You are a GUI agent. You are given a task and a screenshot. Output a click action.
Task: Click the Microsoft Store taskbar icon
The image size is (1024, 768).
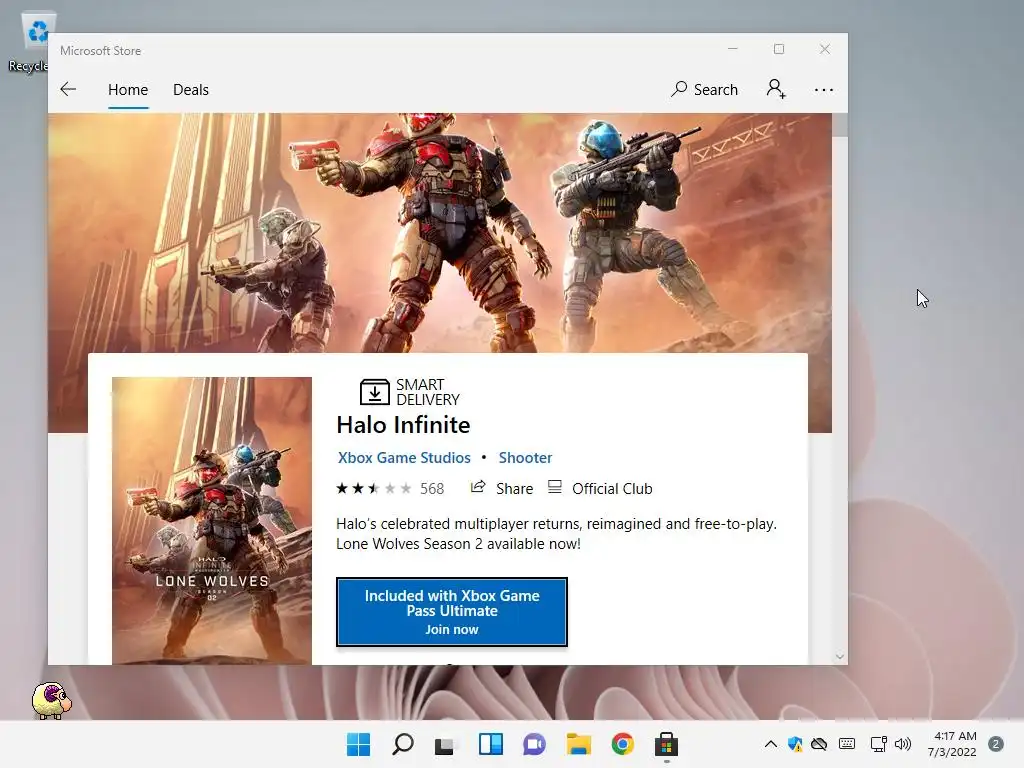click(667, 744)
